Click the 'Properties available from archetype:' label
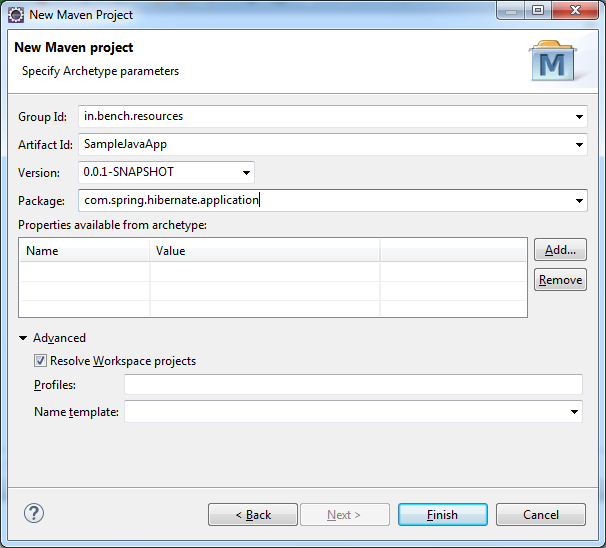Image resolution: width=606 pixels, height=548 pixels. [x=112, y=225]
